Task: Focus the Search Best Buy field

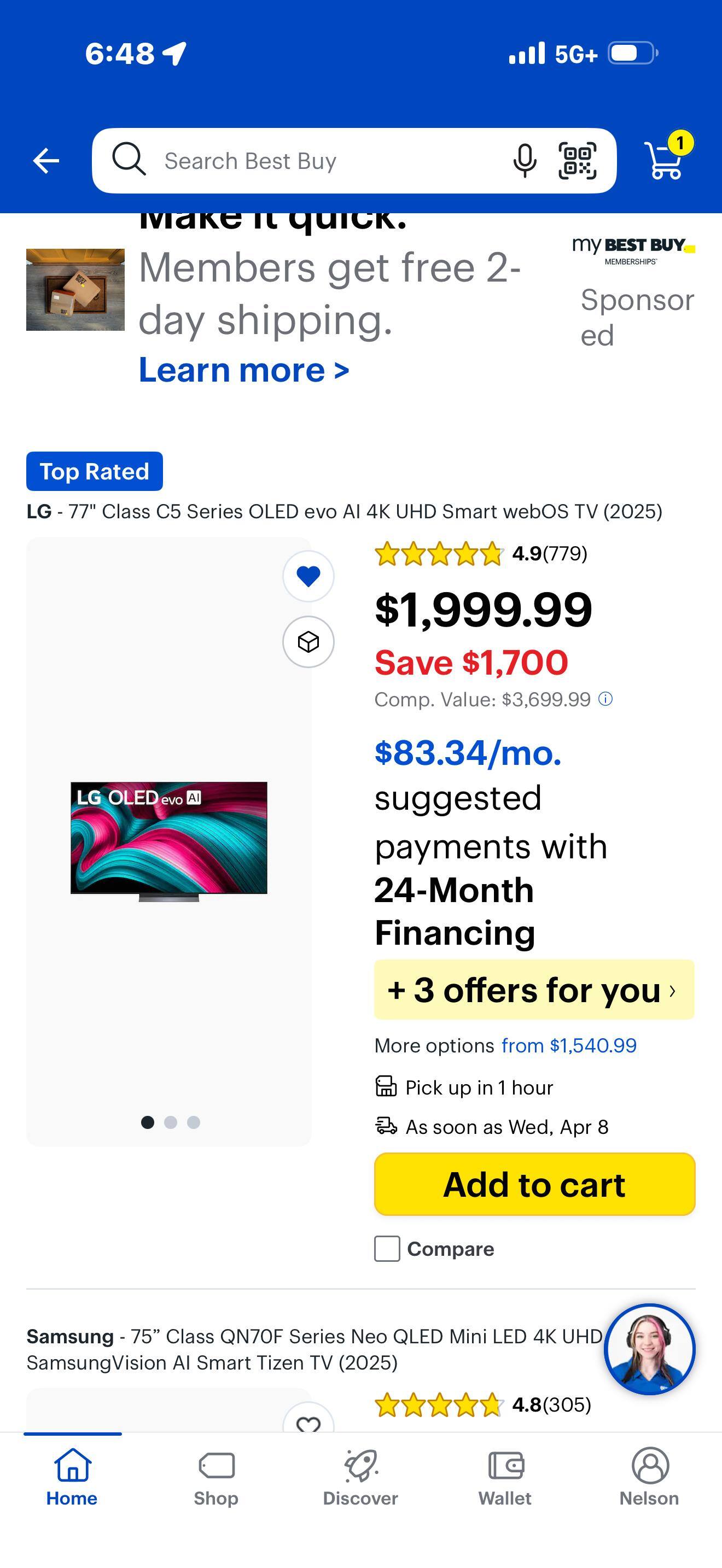Action: tap(317, 161)
